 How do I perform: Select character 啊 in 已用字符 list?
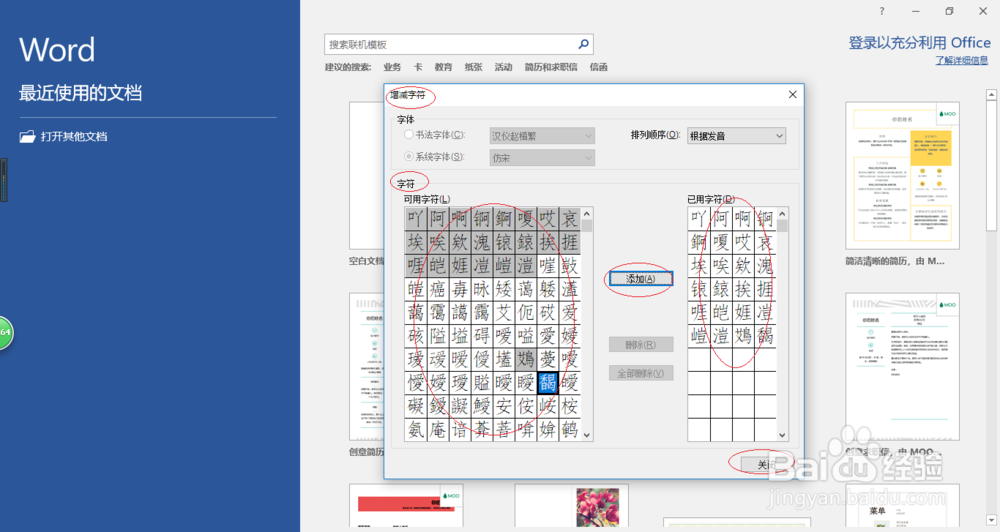pos(743,219)
